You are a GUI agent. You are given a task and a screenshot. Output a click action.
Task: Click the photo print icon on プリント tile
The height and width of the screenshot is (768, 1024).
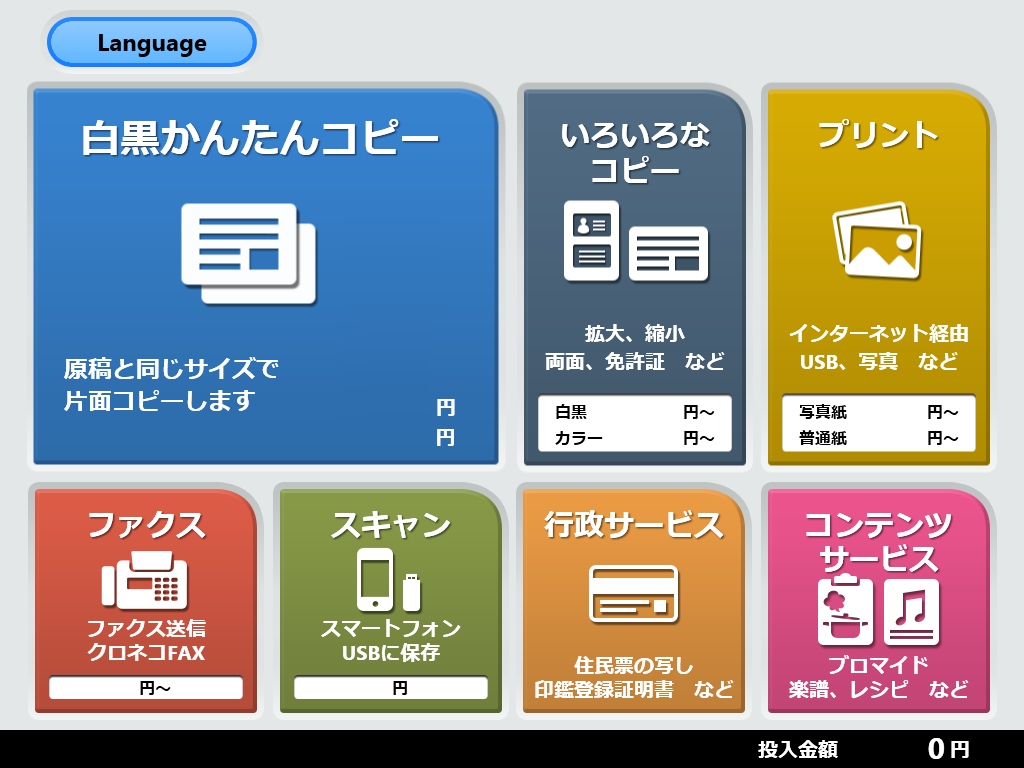[x=877, y=240]
